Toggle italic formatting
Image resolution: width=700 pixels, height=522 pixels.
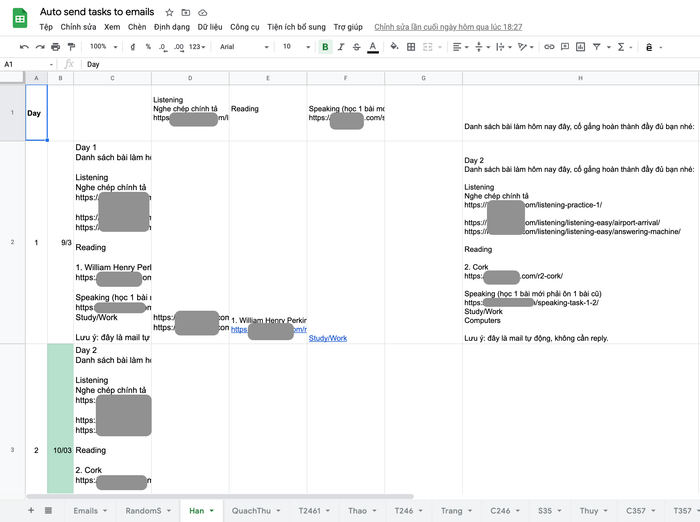tap(341, 47)
